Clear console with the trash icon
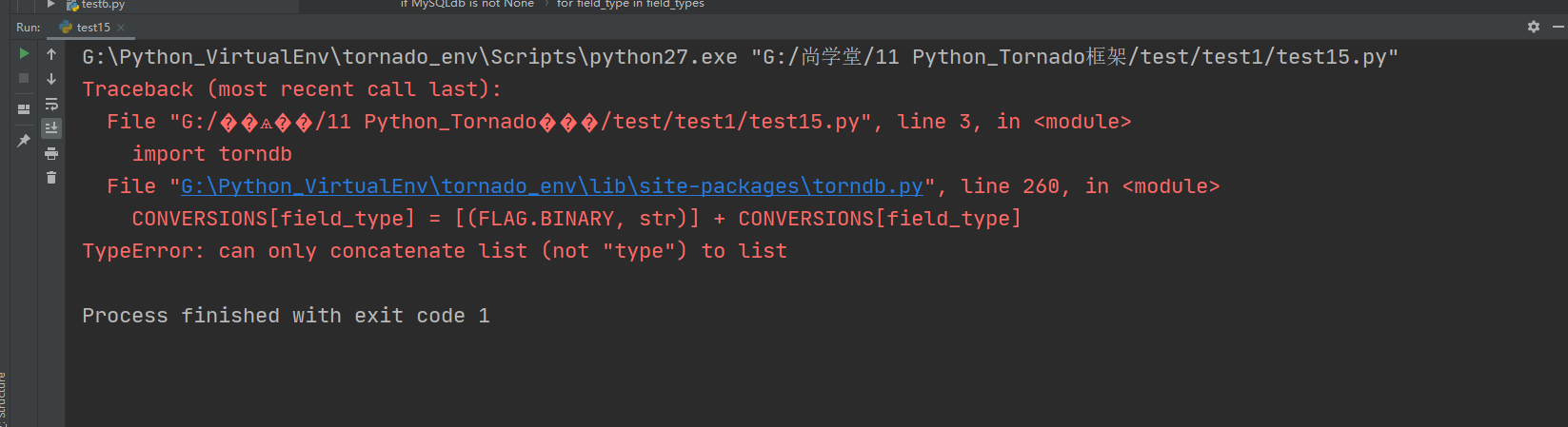Viewport: 1568px width, 427px height. pyautogui.click(x=51, y=178)
